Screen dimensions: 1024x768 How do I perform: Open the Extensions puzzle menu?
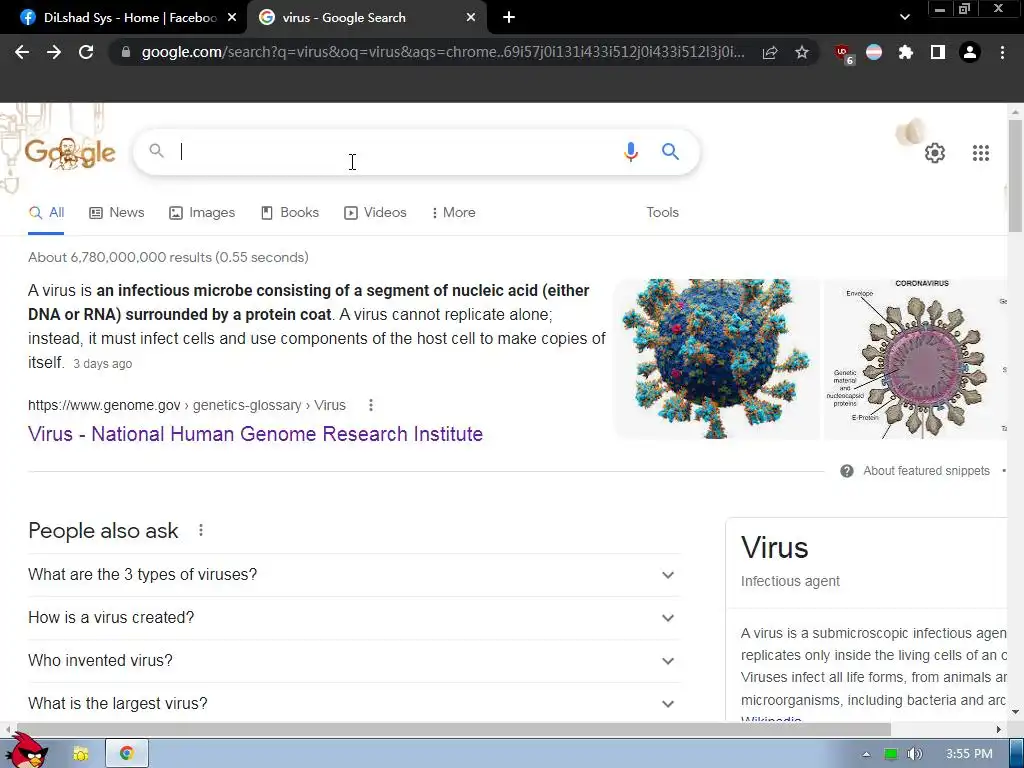click(x=906, y=52)
